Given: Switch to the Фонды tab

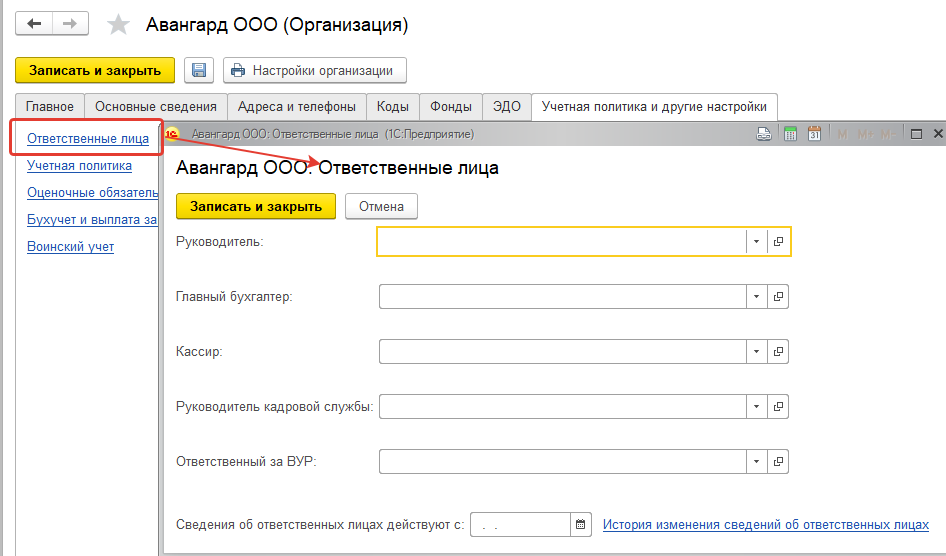Looking at the screenshot, I should tap(451, 106).
